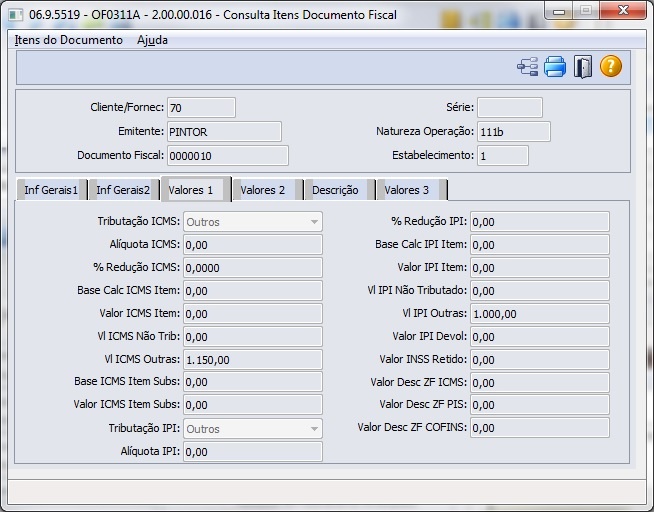Click the Valor Desc ZF ICMS field
654x512 pixels.
point(540,382)
